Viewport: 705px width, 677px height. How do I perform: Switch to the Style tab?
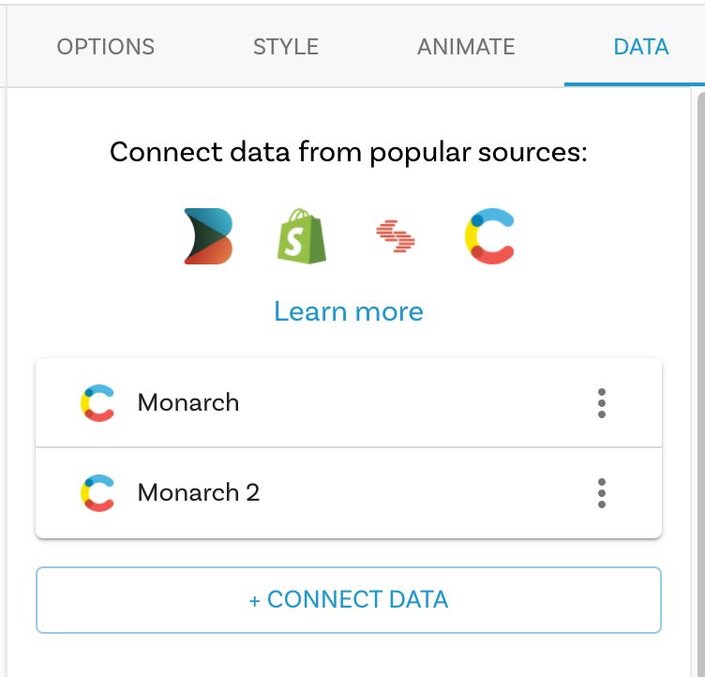coord(286,47)
